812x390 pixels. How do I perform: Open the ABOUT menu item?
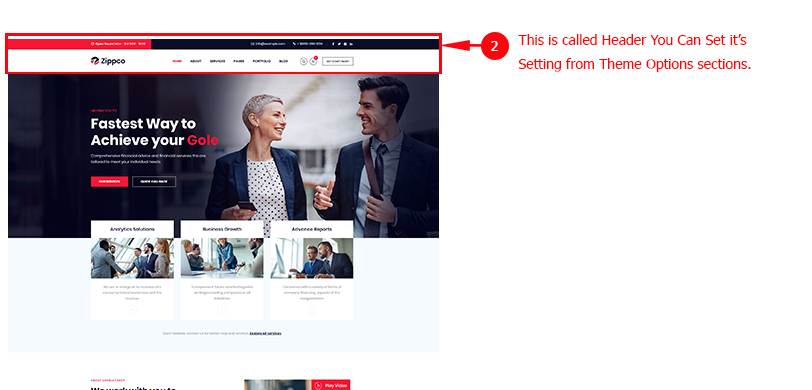coord(196,61)
